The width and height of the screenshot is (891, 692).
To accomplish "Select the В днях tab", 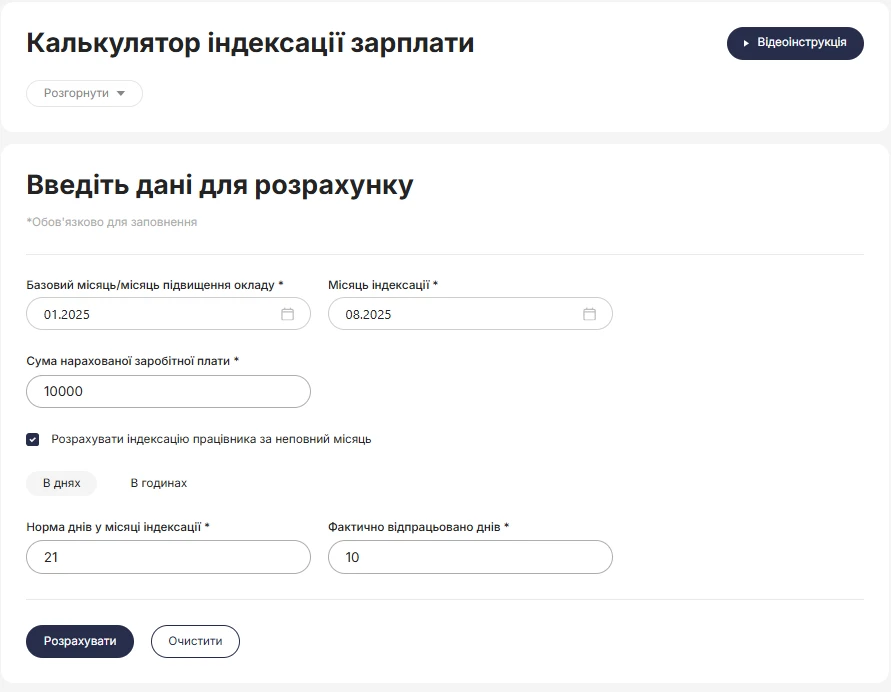I will [61, 483].
